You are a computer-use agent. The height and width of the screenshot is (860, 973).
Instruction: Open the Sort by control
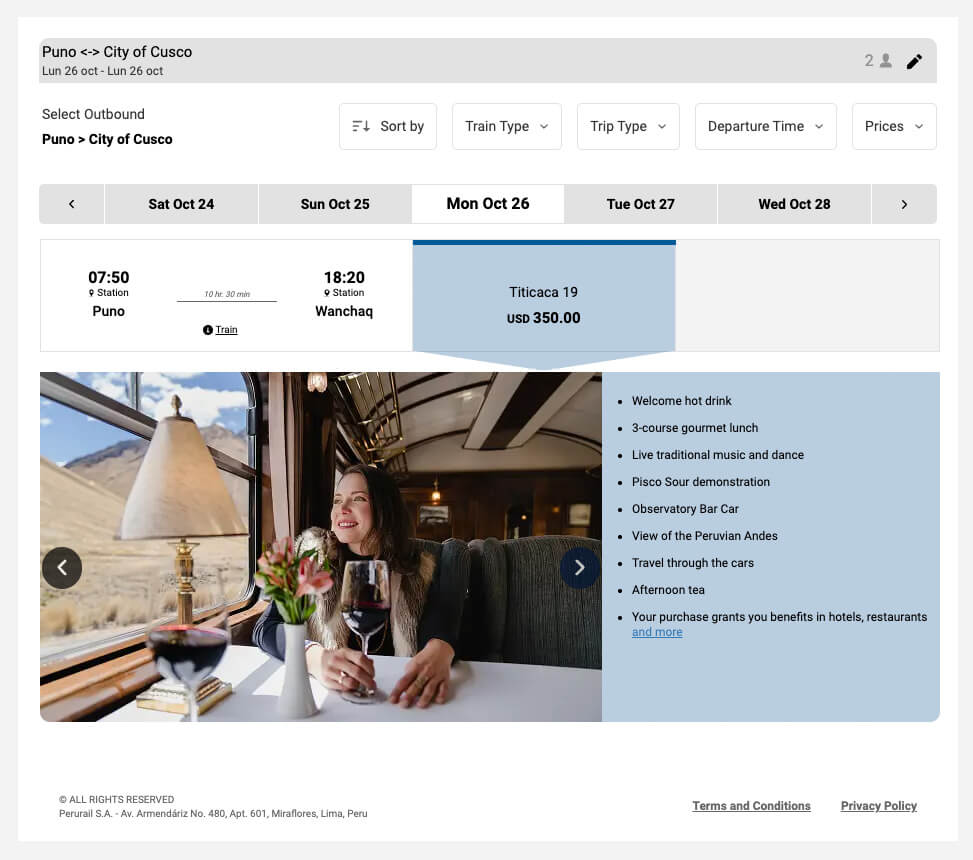pos(388,127)
